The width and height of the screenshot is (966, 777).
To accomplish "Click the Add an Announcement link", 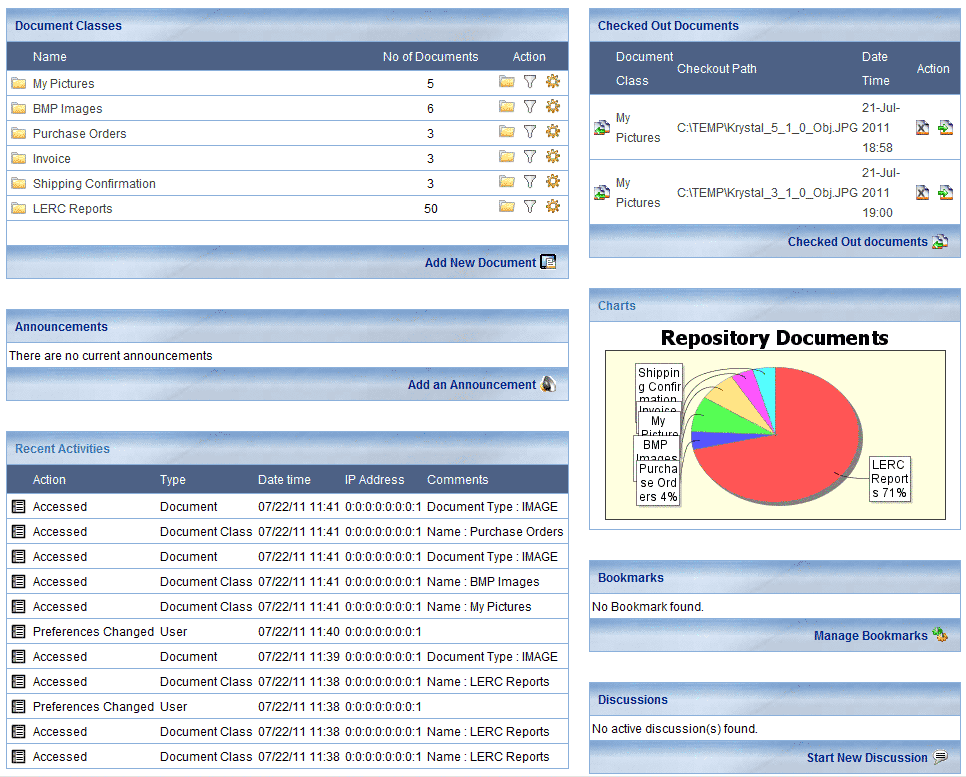I will click(x=472, y=384).
